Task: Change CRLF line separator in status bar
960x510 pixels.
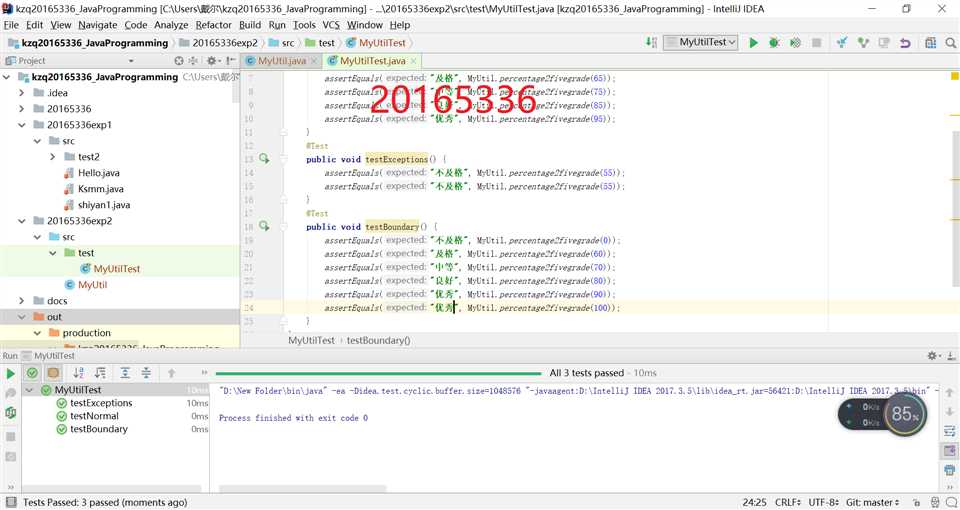Action: click(x=788, y=502)
